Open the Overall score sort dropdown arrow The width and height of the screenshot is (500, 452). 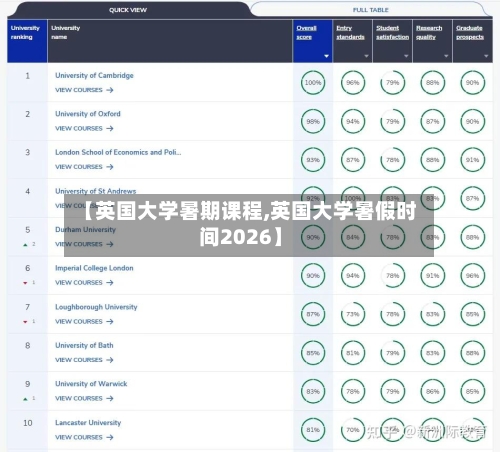pos(326,56)
